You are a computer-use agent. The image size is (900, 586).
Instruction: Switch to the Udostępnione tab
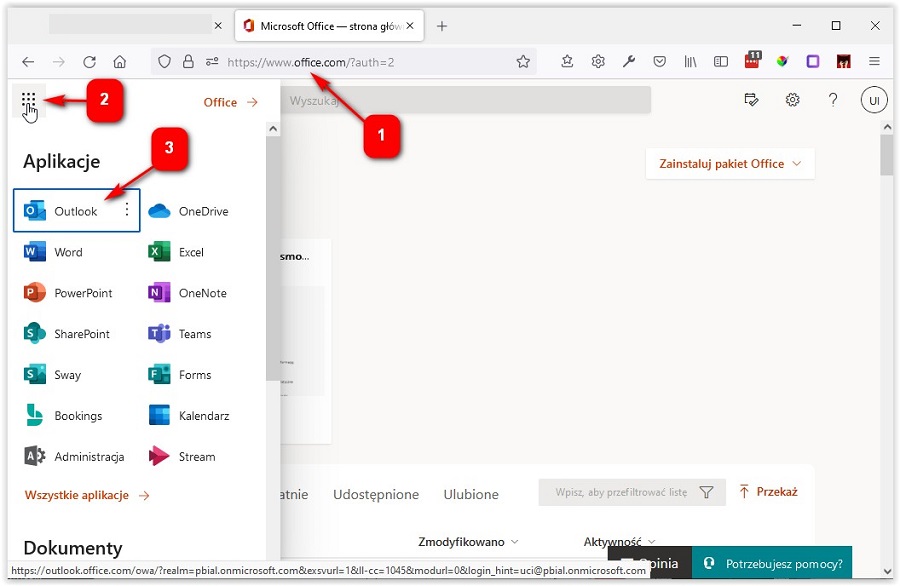point(376,494)
